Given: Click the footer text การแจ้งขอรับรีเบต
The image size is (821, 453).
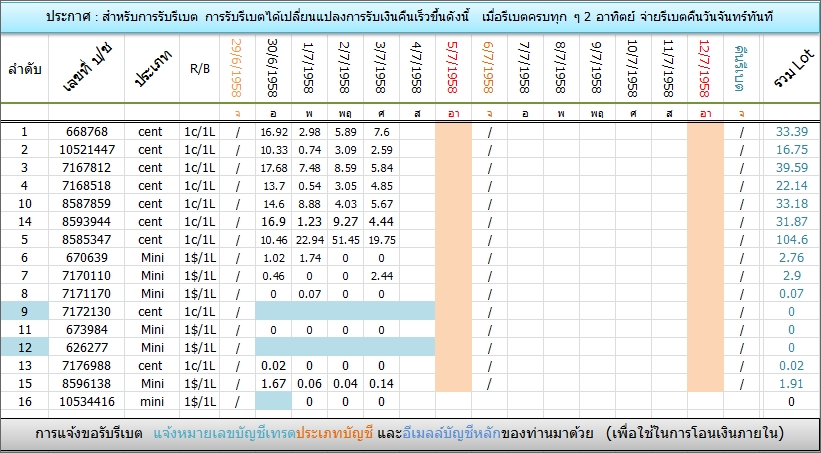Looking at the screenshot, I should (88, 434).
